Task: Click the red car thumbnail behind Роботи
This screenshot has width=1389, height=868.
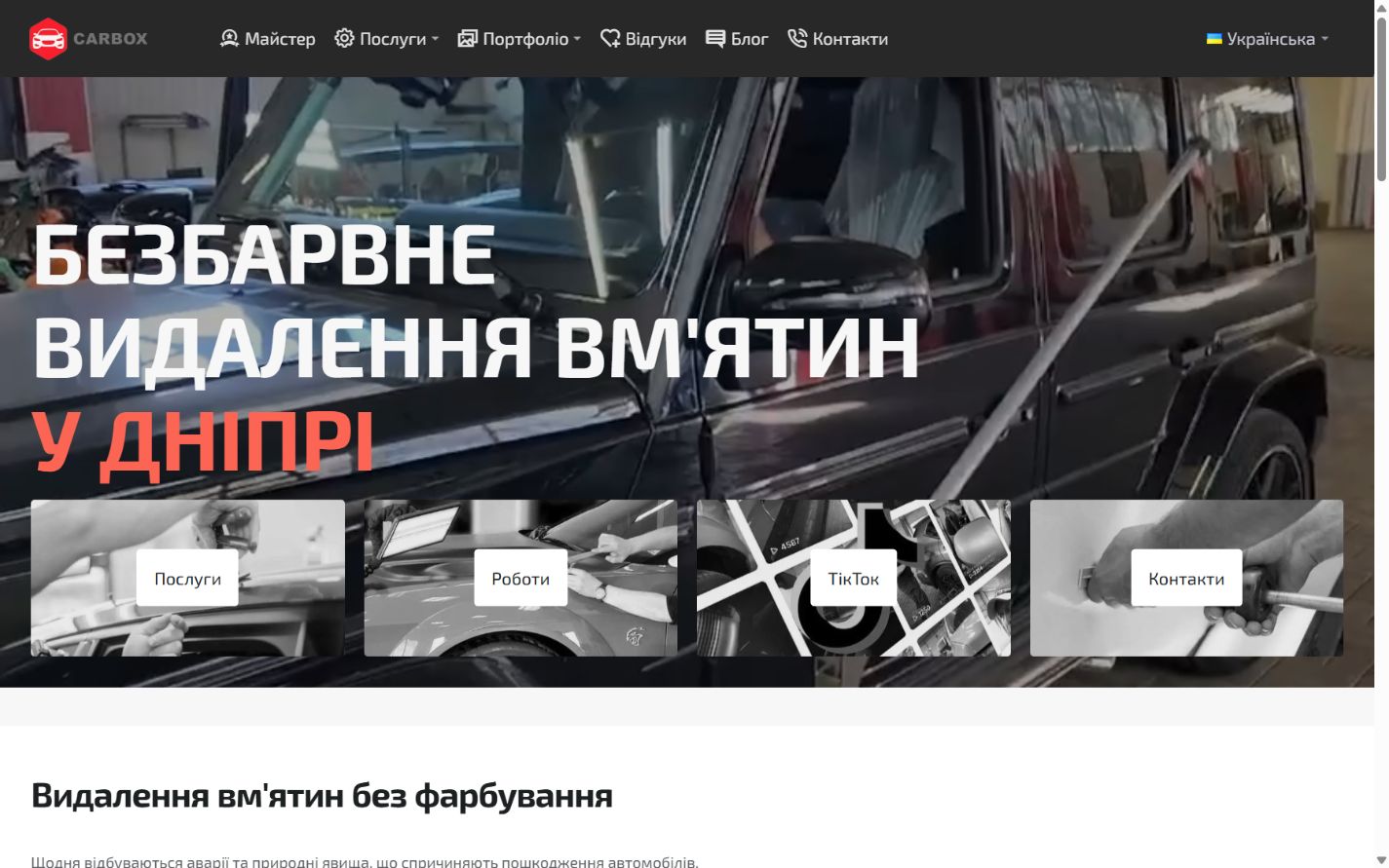Action: (521, 578)
